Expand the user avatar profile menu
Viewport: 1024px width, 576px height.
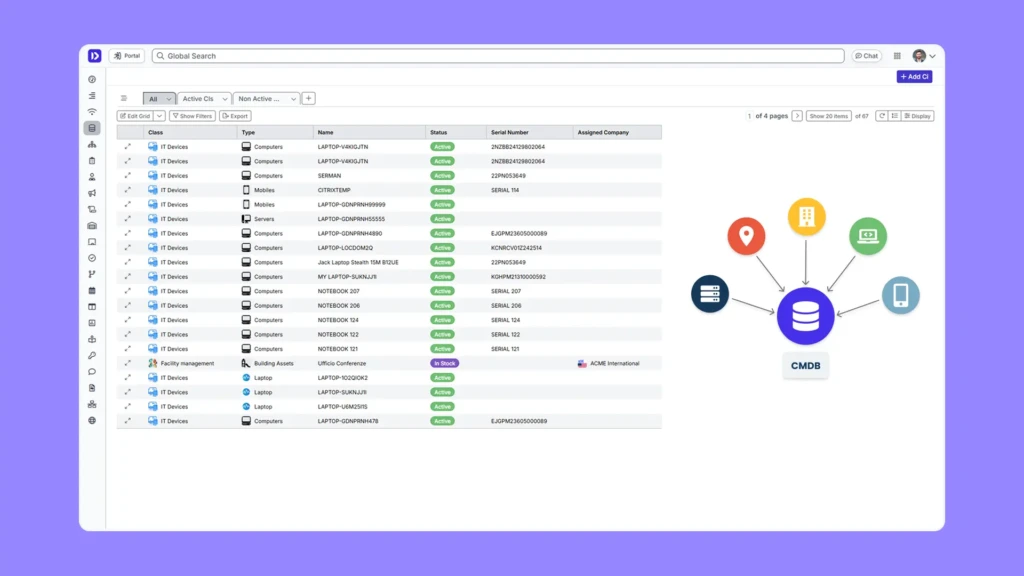(x=924, y=56)
